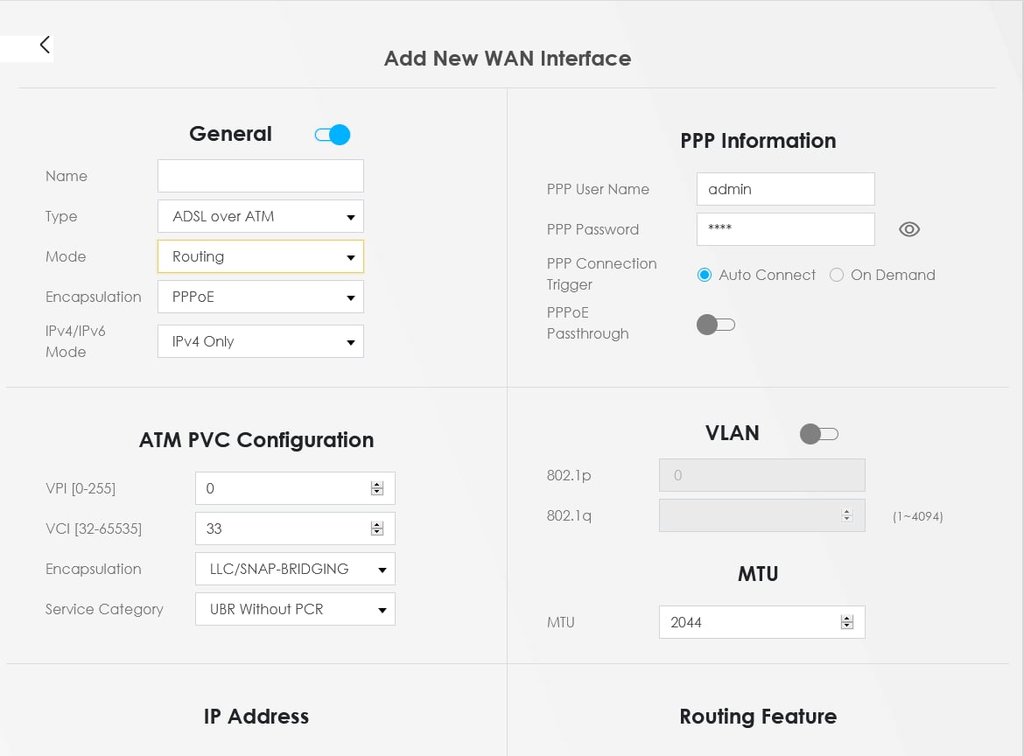This screenshot has width=1024, height=756.
Task: Open the Type dropdown showing ADSL over ATM
Action: 261,216
